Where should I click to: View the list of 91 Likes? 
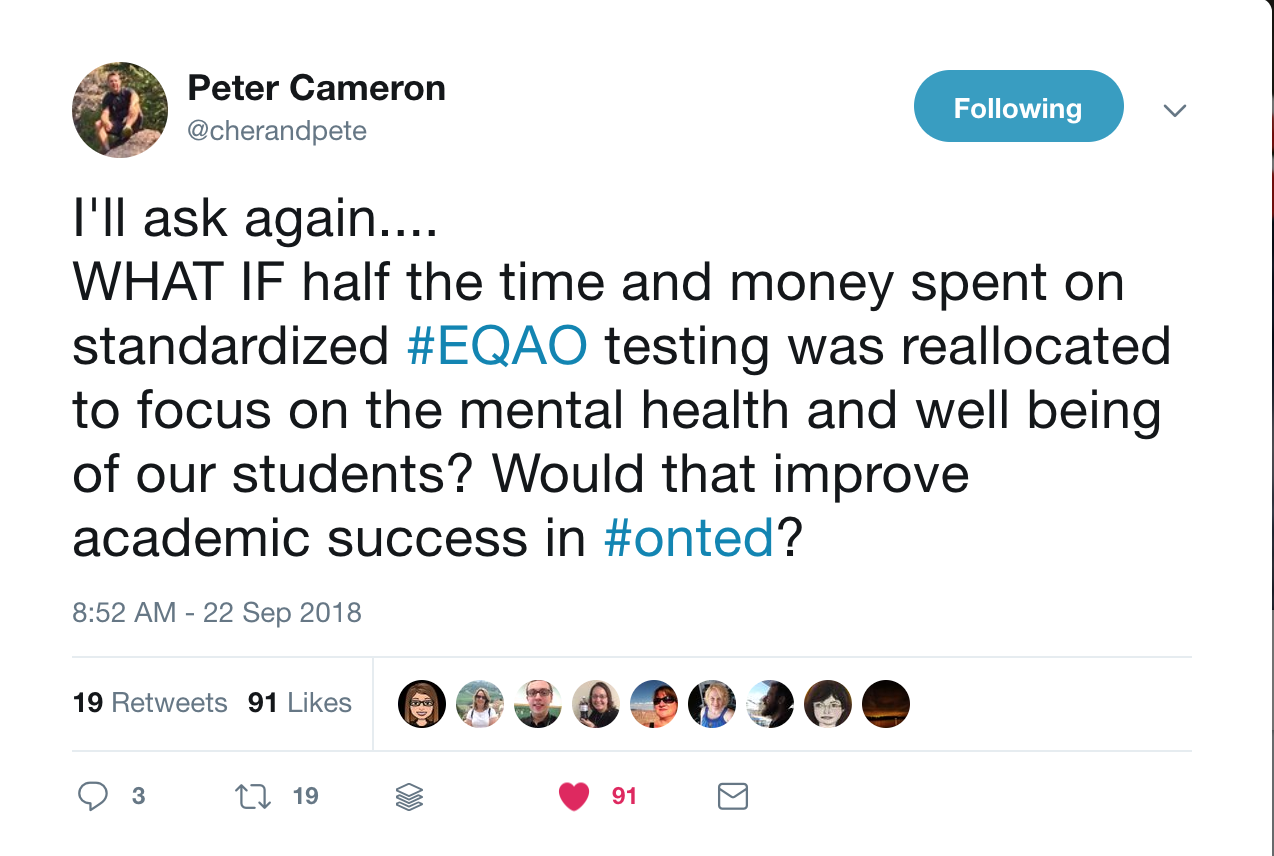coord(300,703)
